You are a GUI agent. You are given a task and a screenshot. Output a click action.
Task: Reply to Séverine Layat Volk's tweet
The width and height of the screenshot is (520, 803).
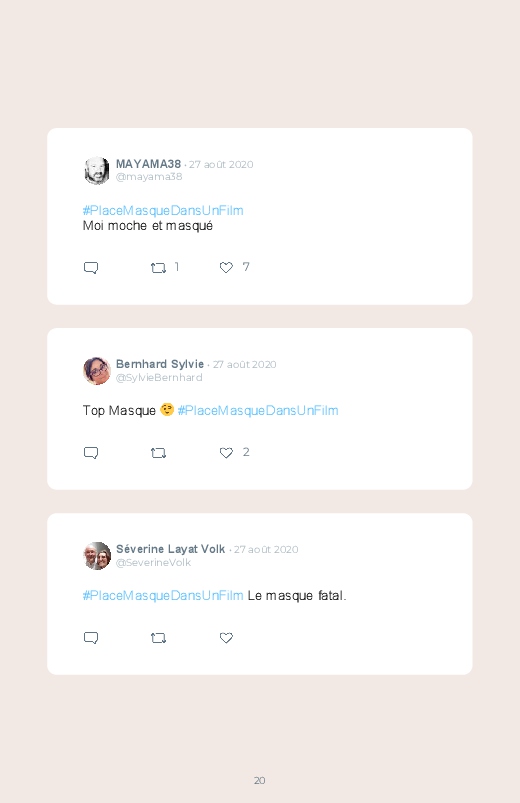point(91,638)
